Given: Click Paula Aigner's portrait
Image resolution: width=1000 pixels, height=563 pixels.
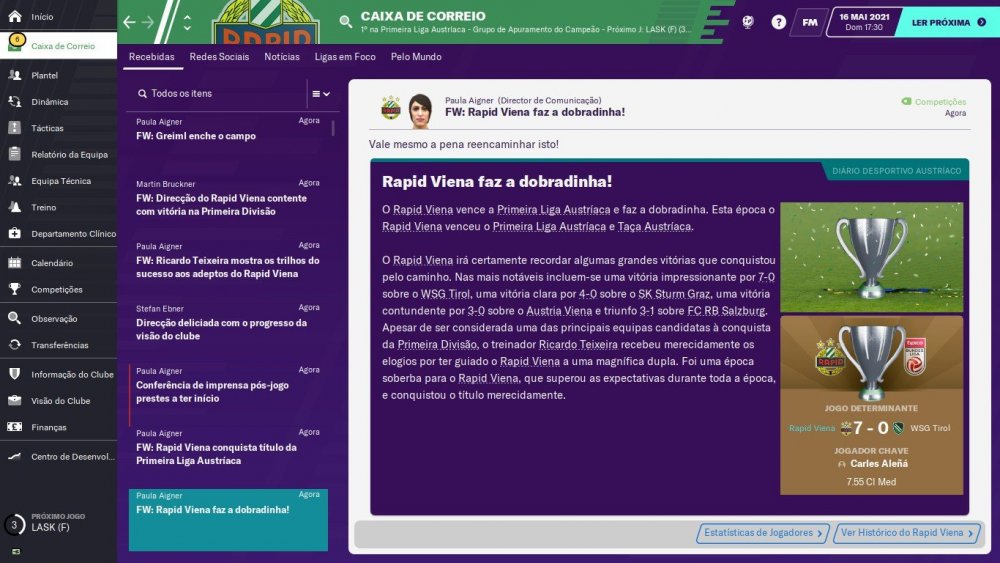Looking at the screenshot, I should (x=420, y=110).
